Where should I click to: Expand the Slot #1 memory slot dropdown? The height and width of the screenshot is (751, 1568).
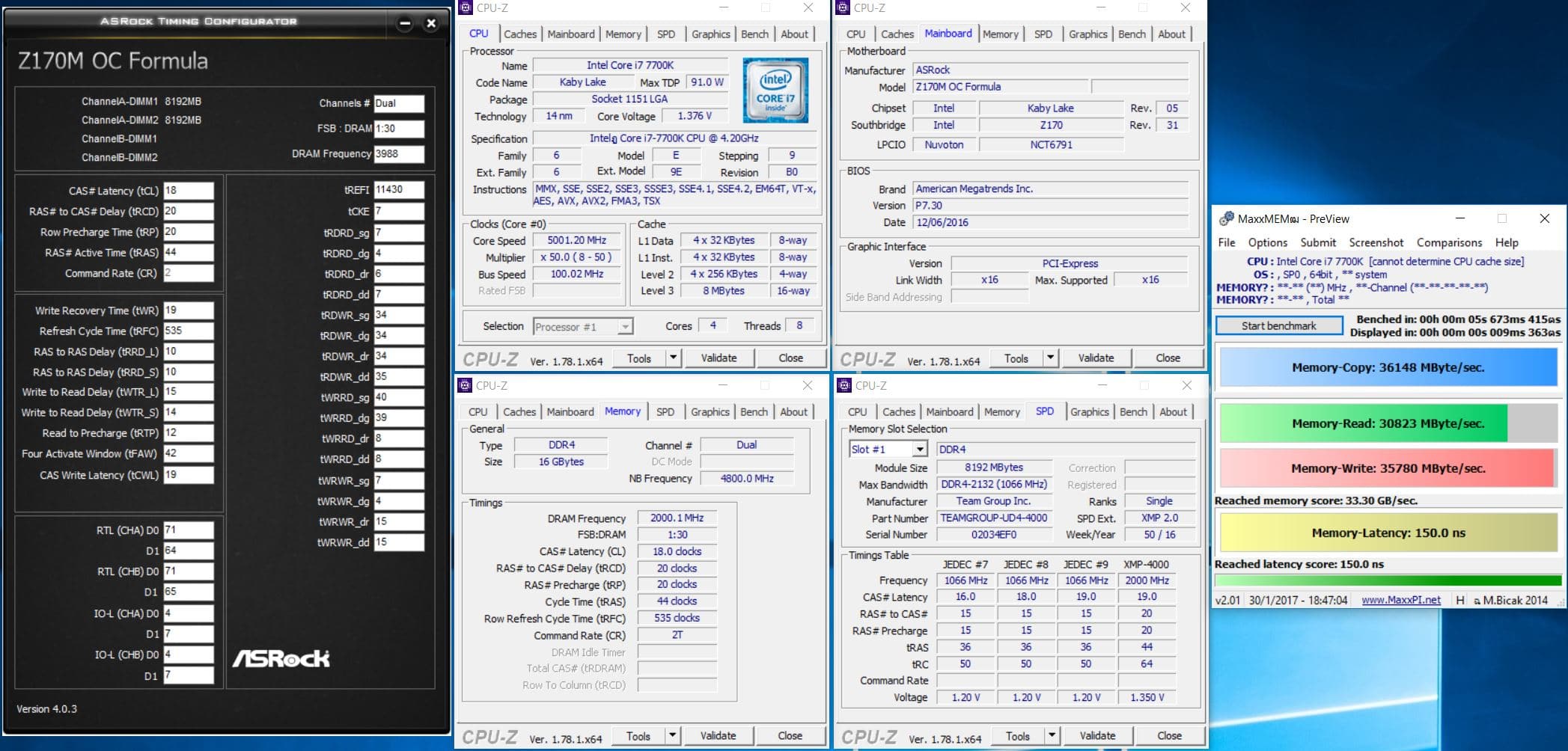920,450
